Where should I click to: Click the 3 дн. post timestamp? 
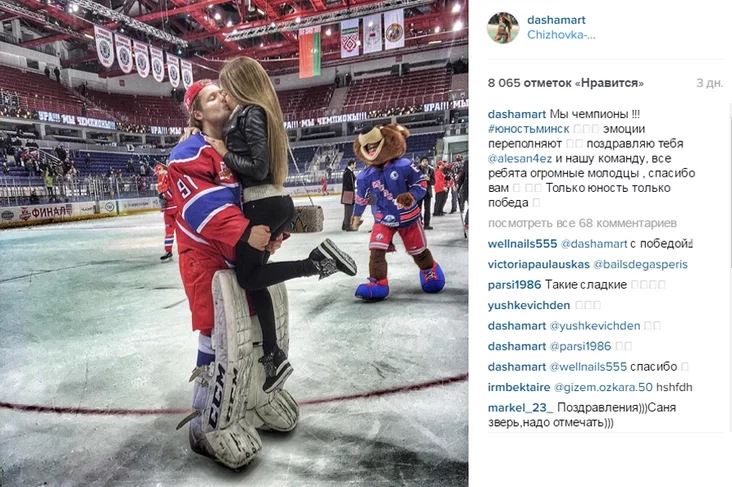point(710,83)
